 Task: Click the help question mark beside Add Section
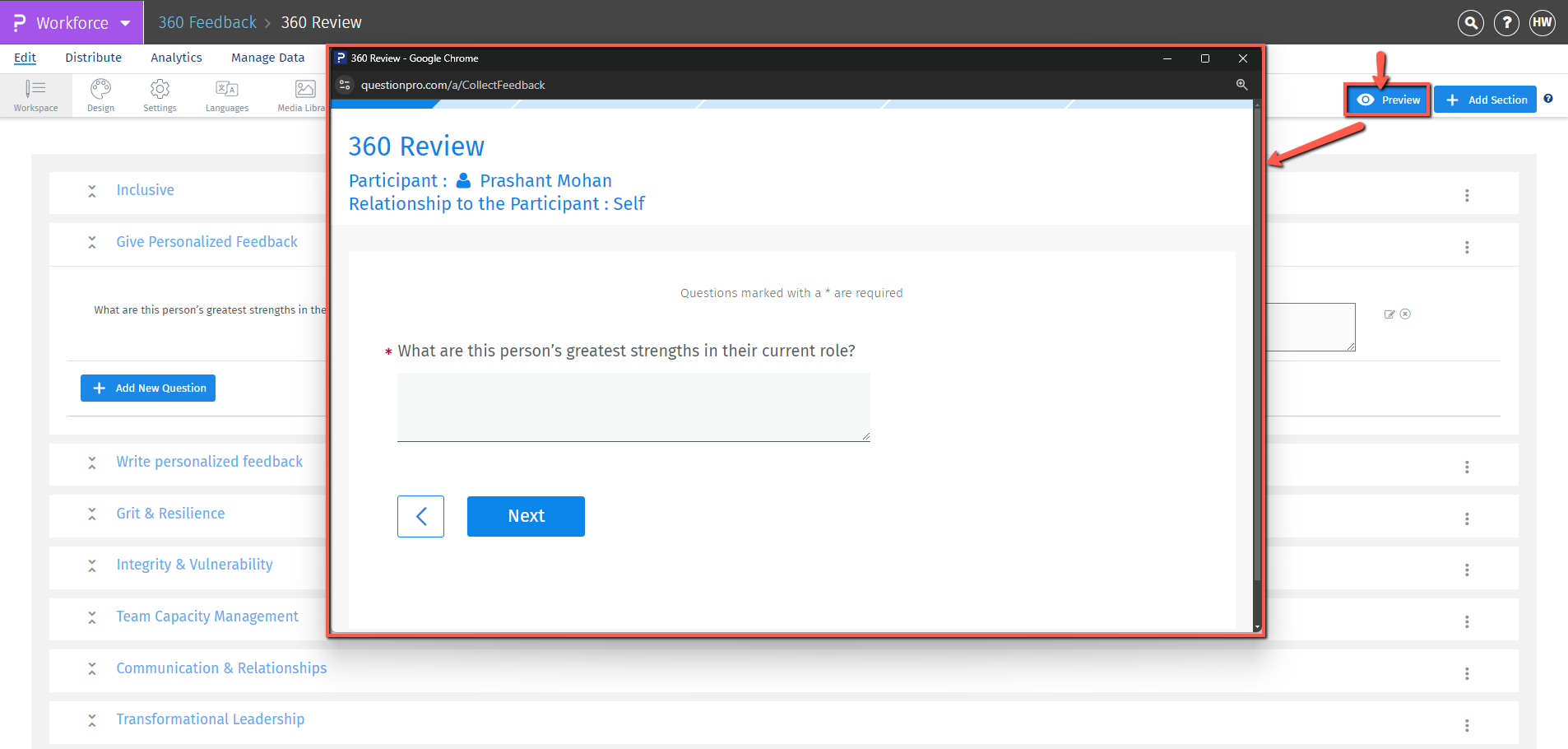pos(1550,99)
